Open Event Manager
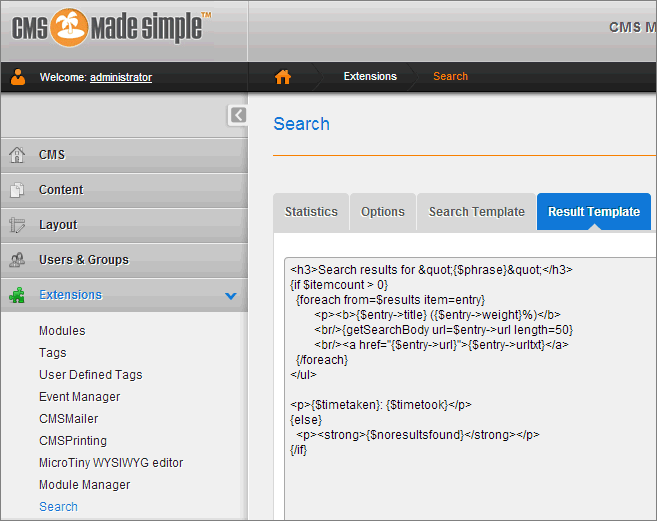657x521 pixels. click(x=80, y=397)
